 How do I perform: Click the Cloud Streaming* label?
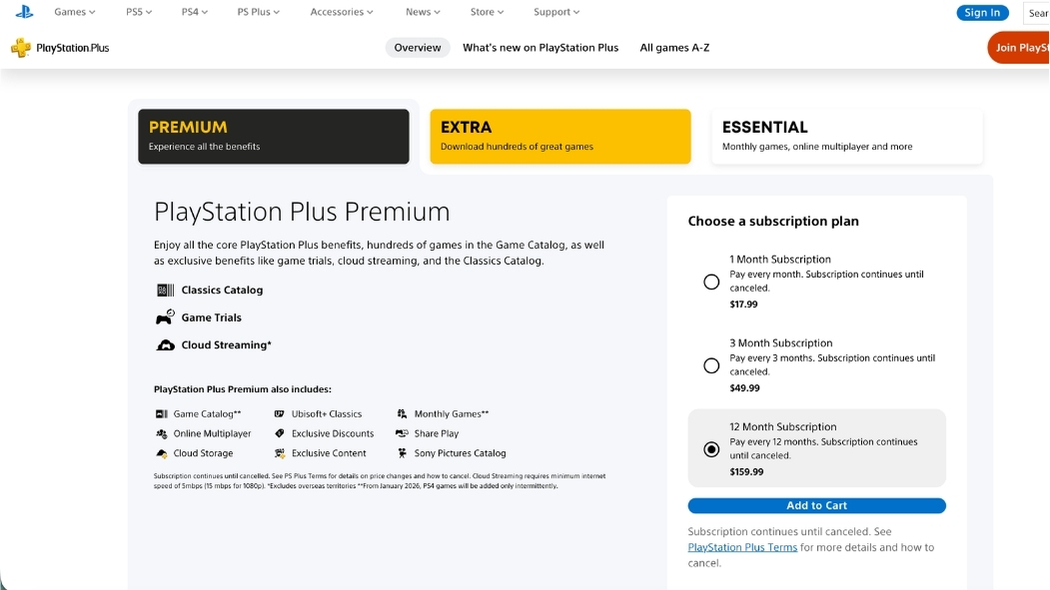(x=226, y=345)
